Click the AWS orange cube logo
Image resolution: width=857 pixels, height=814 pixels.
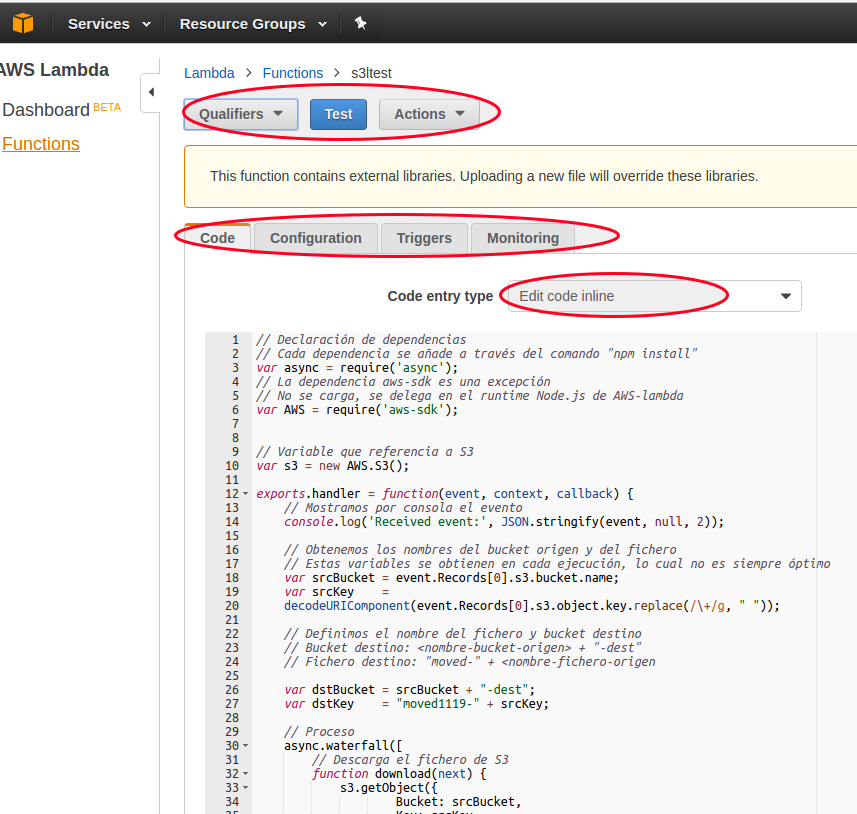point(23,24)
